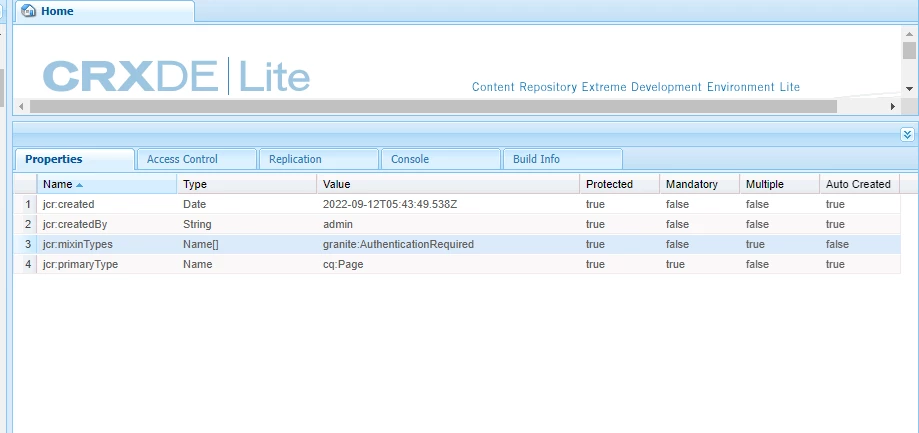Open the Properties tab
This screenshot has width=919, height=433.
tap(74, 159)
